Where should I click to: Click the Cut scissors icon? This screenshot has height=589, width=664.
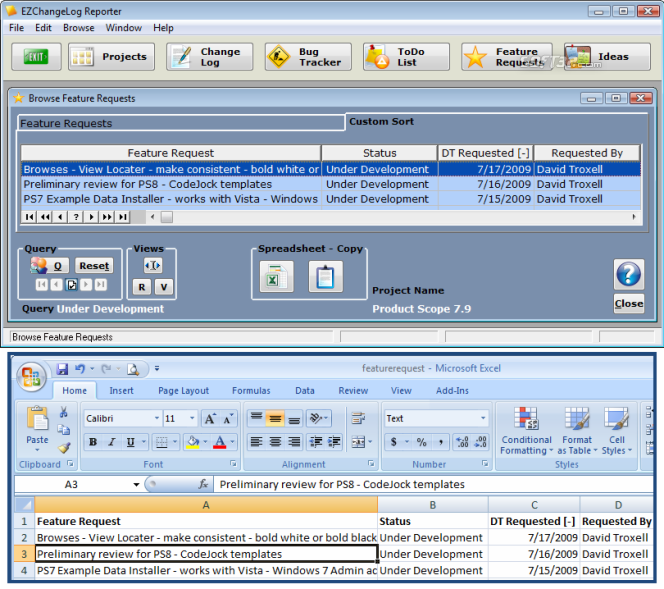click(64, 412)
